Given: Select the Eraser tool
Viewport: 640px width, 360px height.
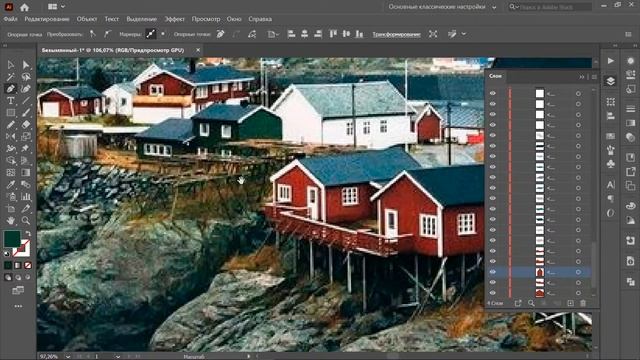Looking at the screenshot, I should tap(26, 124).
